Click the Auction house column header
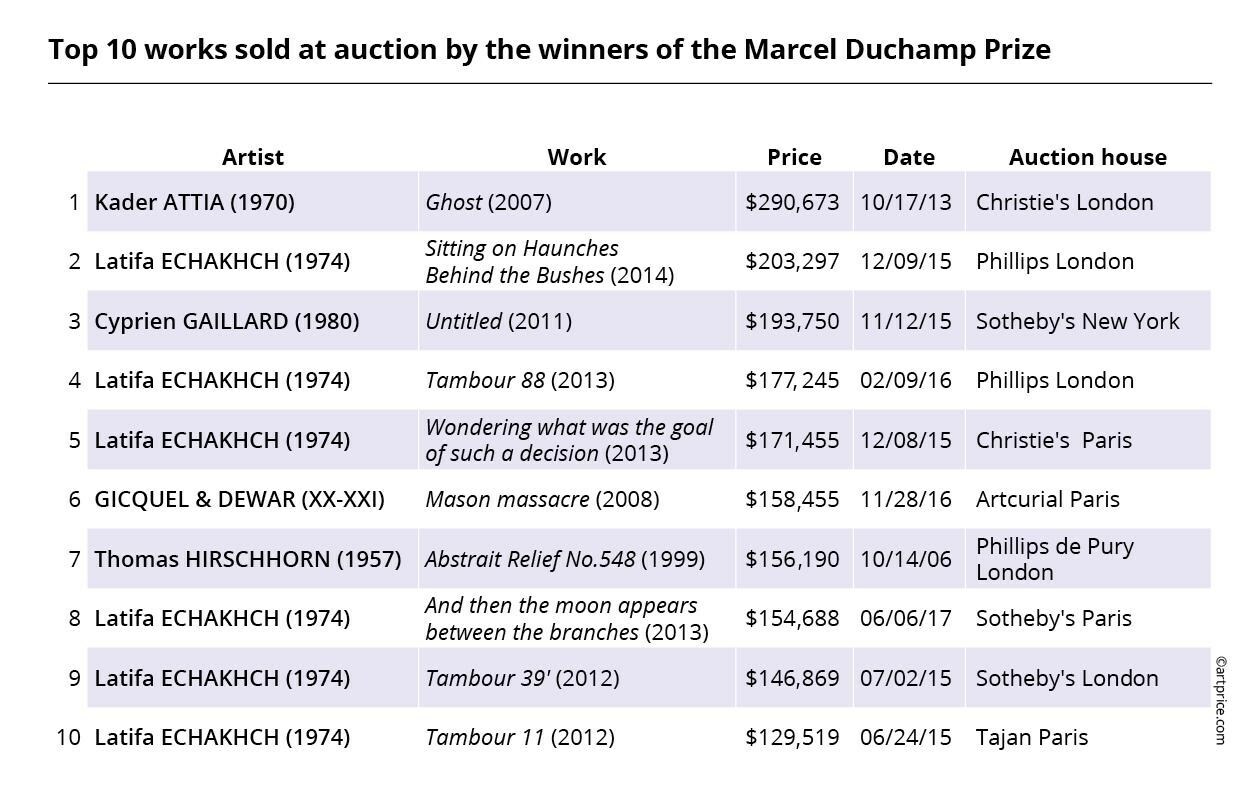Image resolution: width=1260 pixels, height=800 pixels. click(1087, 157)
